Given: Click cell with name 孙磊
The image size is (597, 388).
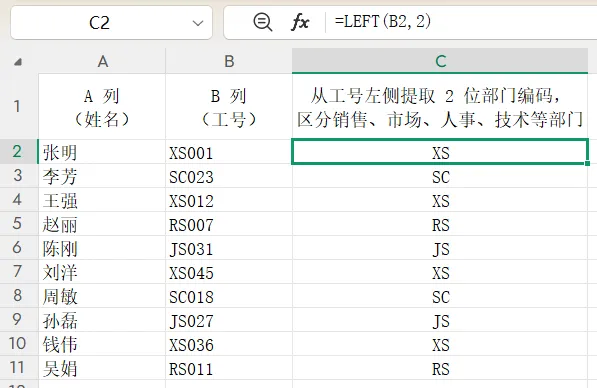Looking at the screenshot, I should tap(102, 320).
